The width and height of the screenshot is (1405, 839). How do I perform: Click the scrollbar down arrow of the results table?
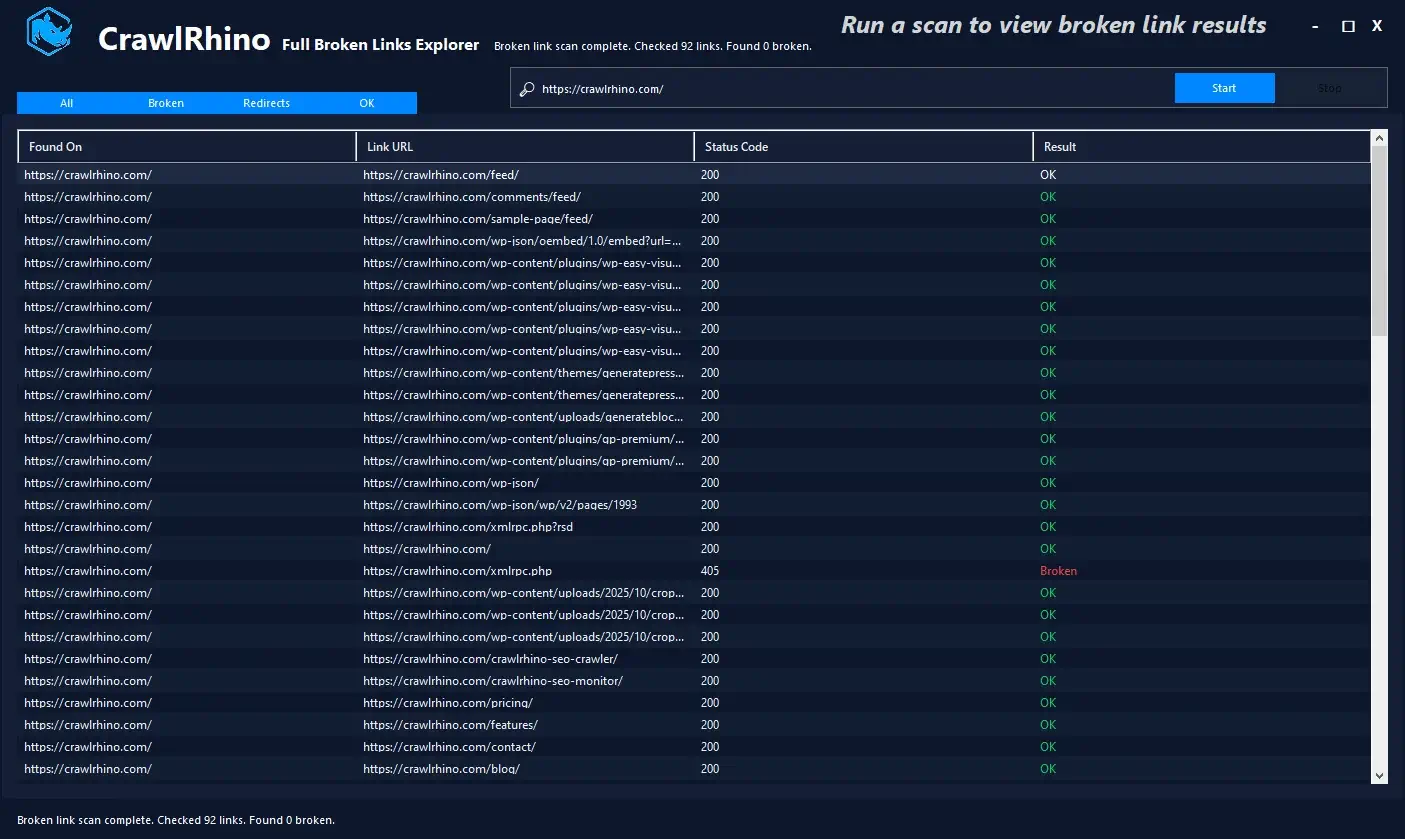(x=1379, y=775)
